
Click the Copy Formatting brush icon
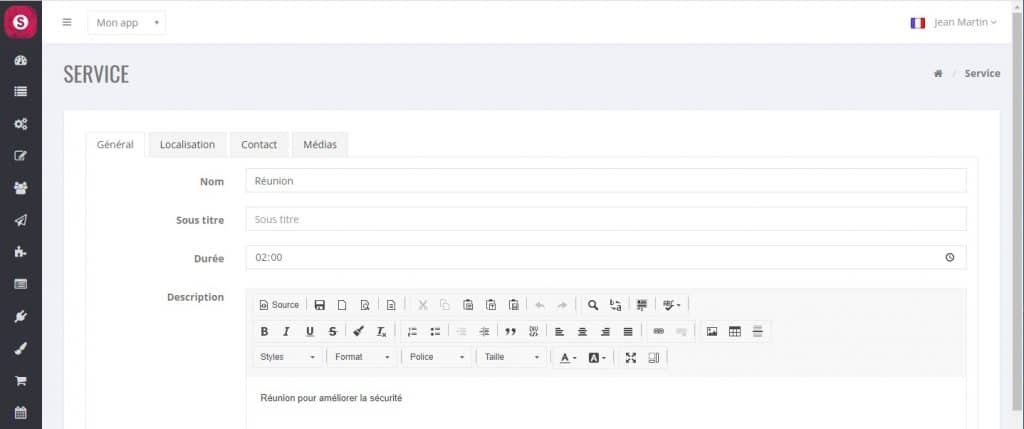click(x=358, y=332)
